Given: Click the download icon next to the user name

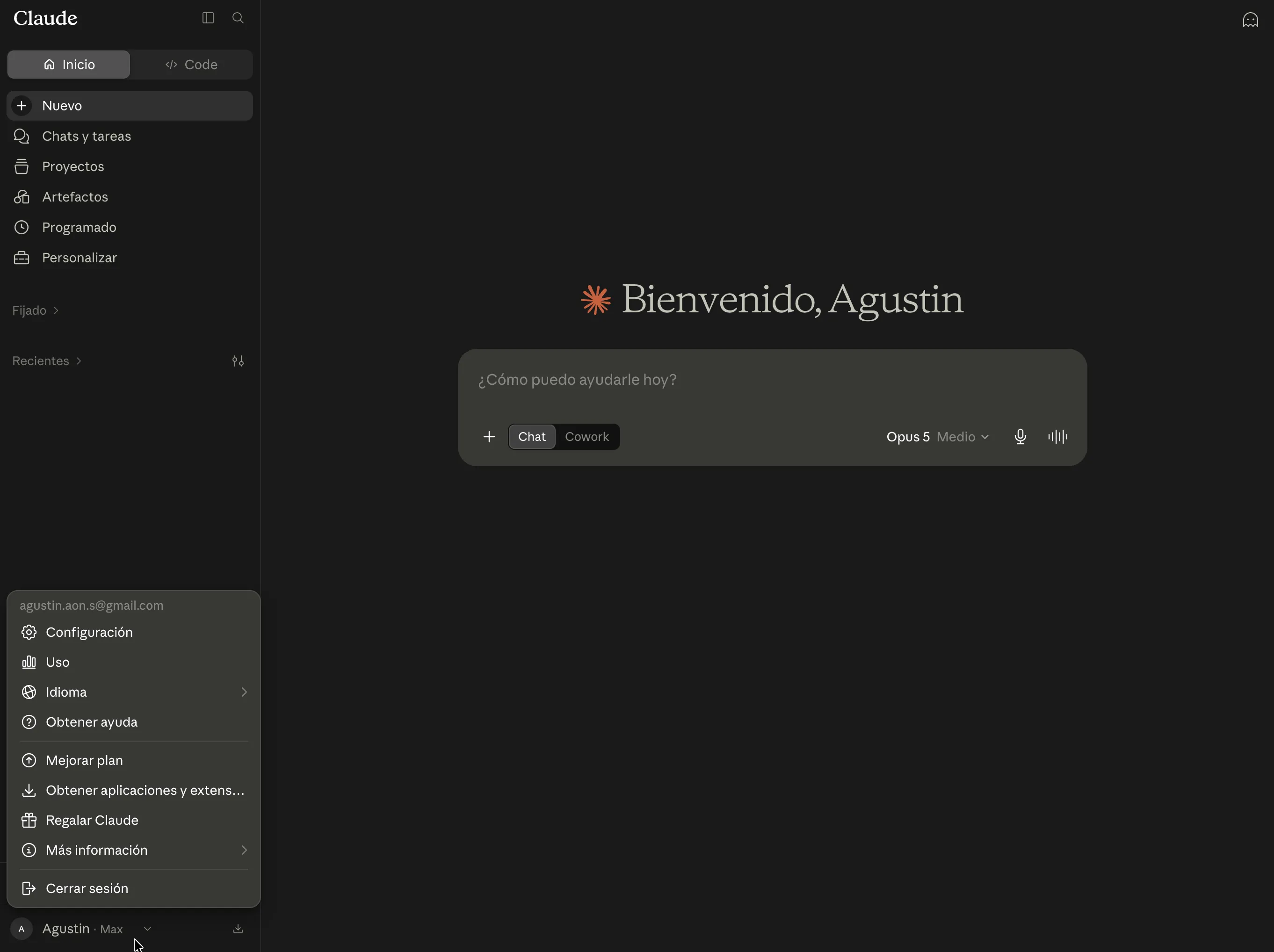Looking at the screenshot, I should point(238,929).
